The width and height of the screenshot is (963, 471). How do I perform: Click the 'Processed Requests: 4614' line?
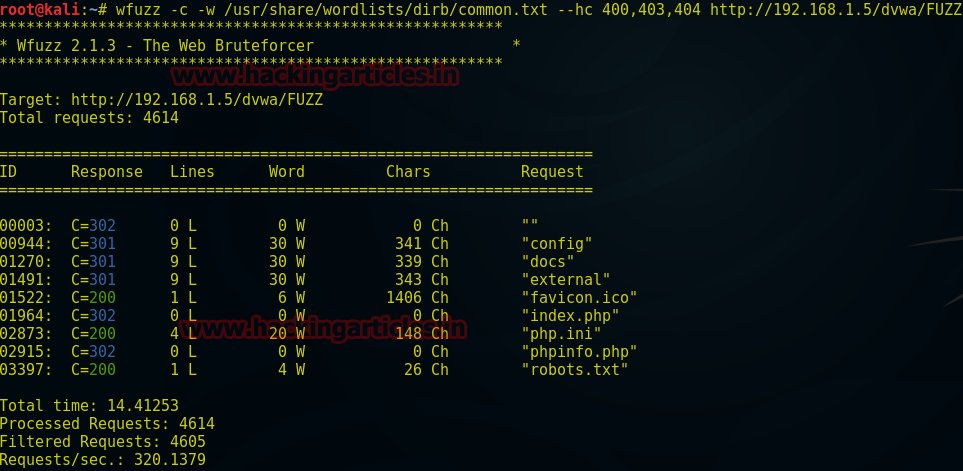tap(107, 424)
